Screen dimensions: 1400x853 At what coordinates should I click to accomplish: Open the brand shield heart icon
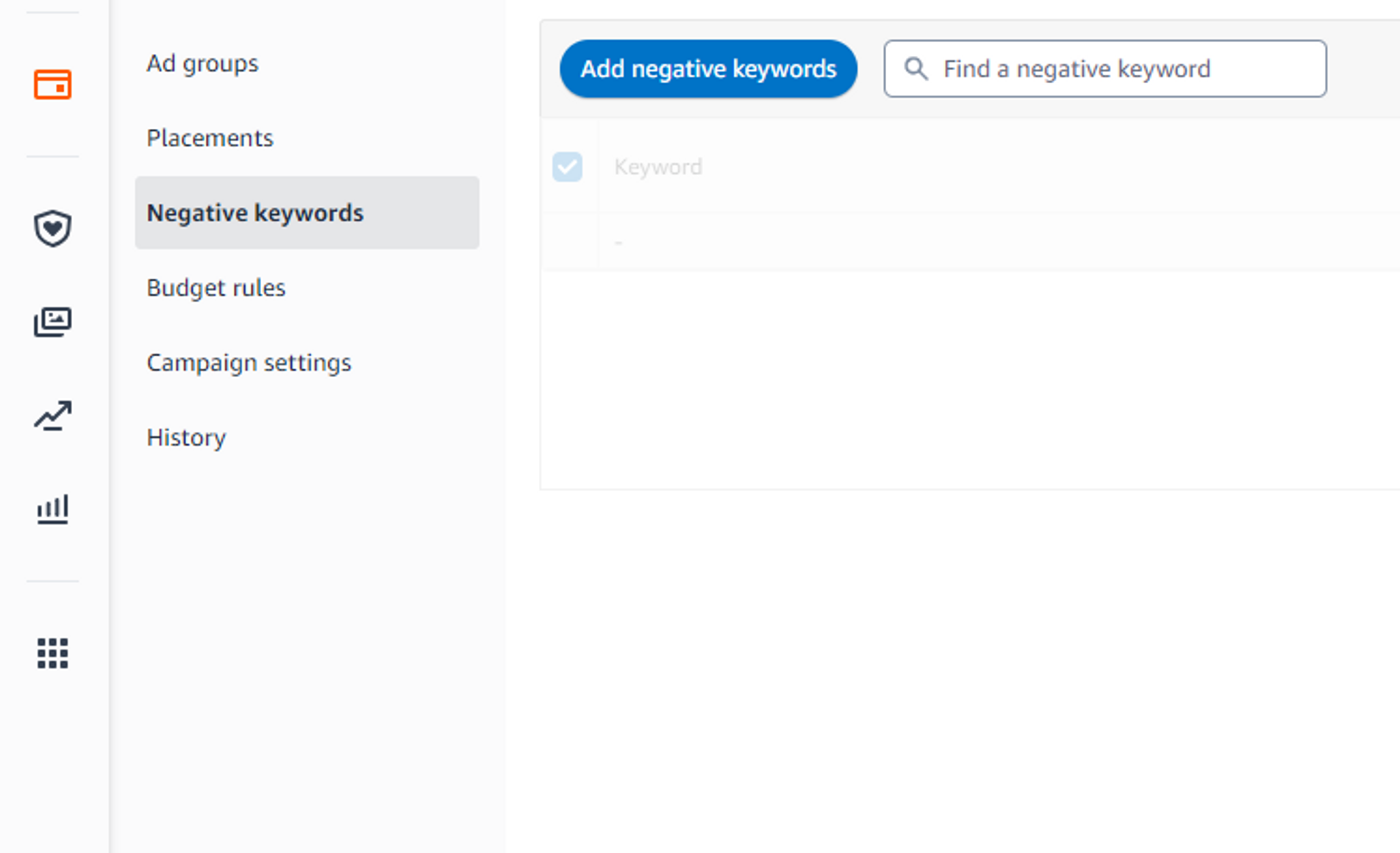(x=52, y=228)
